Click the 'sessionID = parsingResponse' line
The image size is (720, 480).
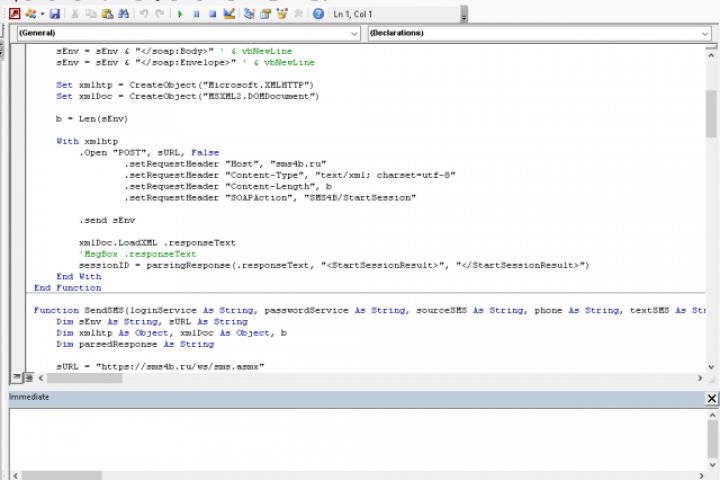(334, 265)
